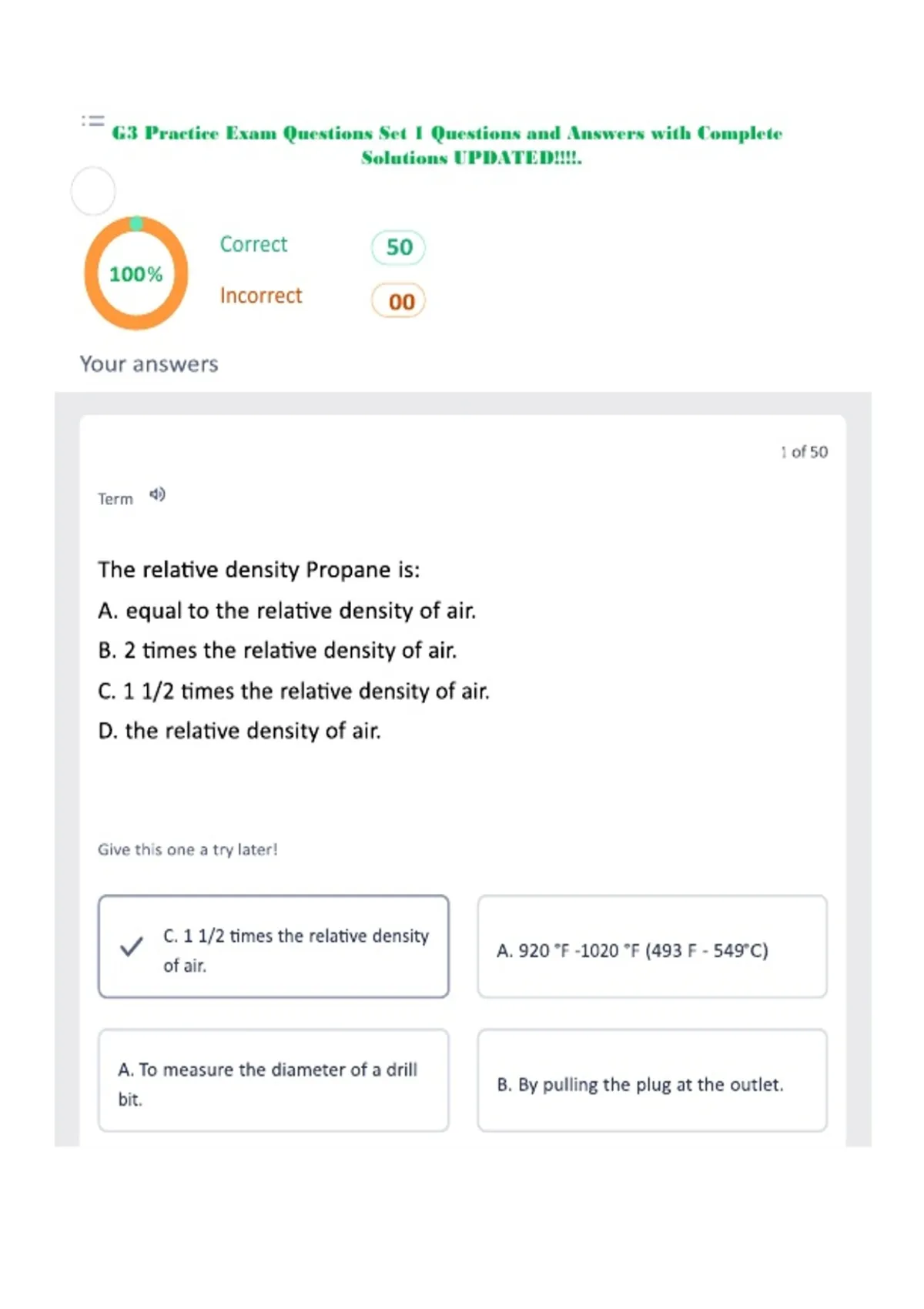
Task: Open the list menu icon by title
Action: 92,121
